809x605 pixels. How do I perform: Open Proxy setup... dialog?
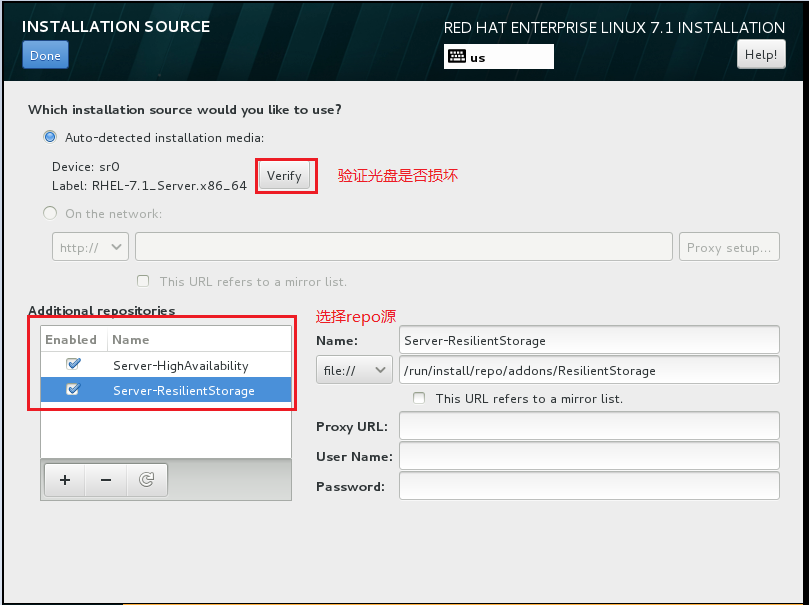(x=729, y=247)
